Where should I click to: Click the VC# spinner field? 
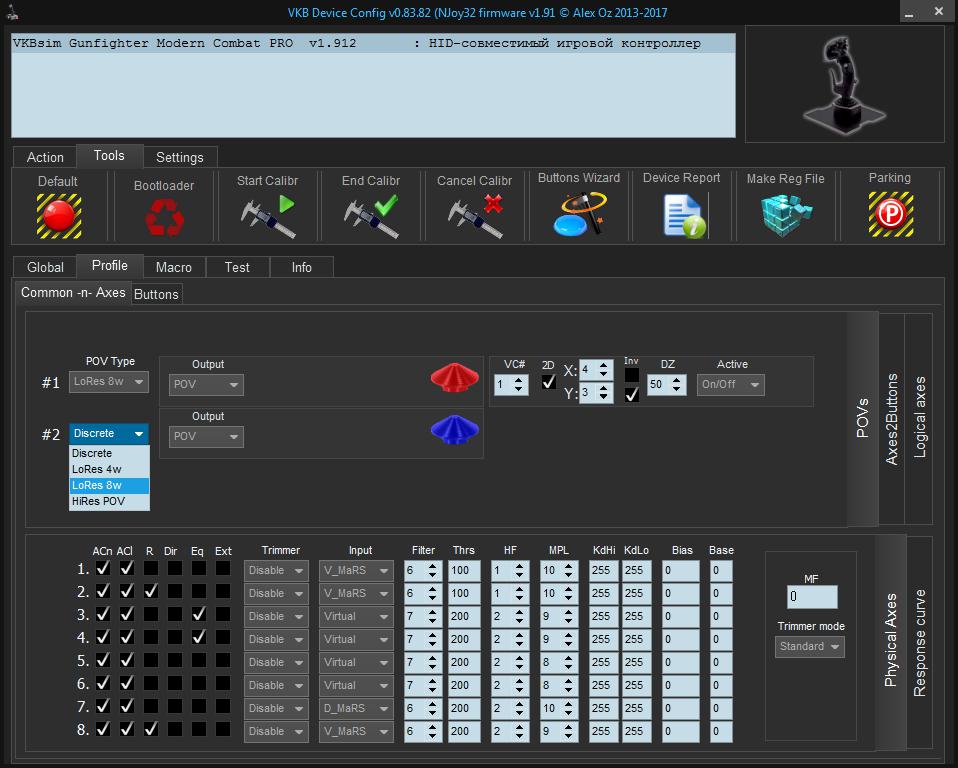click(511, 385)
